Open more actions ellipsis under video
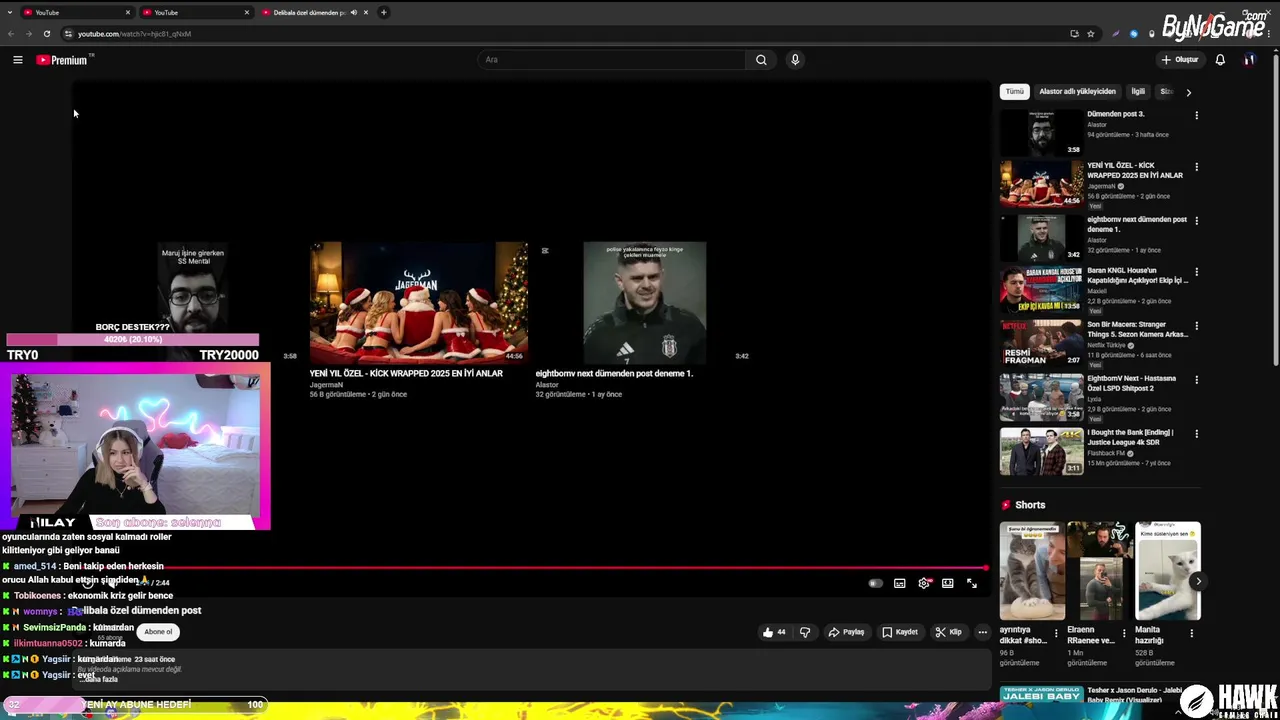1280x720 pixels. pyautogui.click(x=982, y=632)
